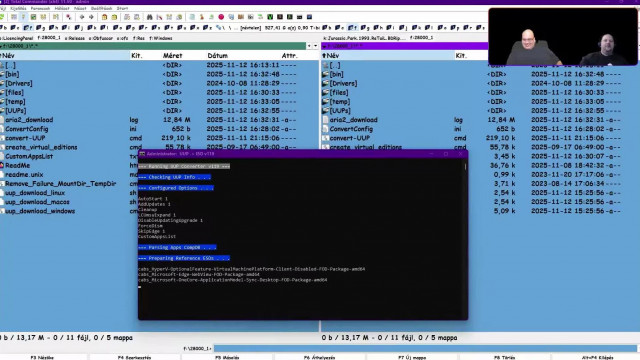The width and height of the screenshot is (640, 360).
Task: Select [UUPs] folder in left panel
Action: (16, 111)
